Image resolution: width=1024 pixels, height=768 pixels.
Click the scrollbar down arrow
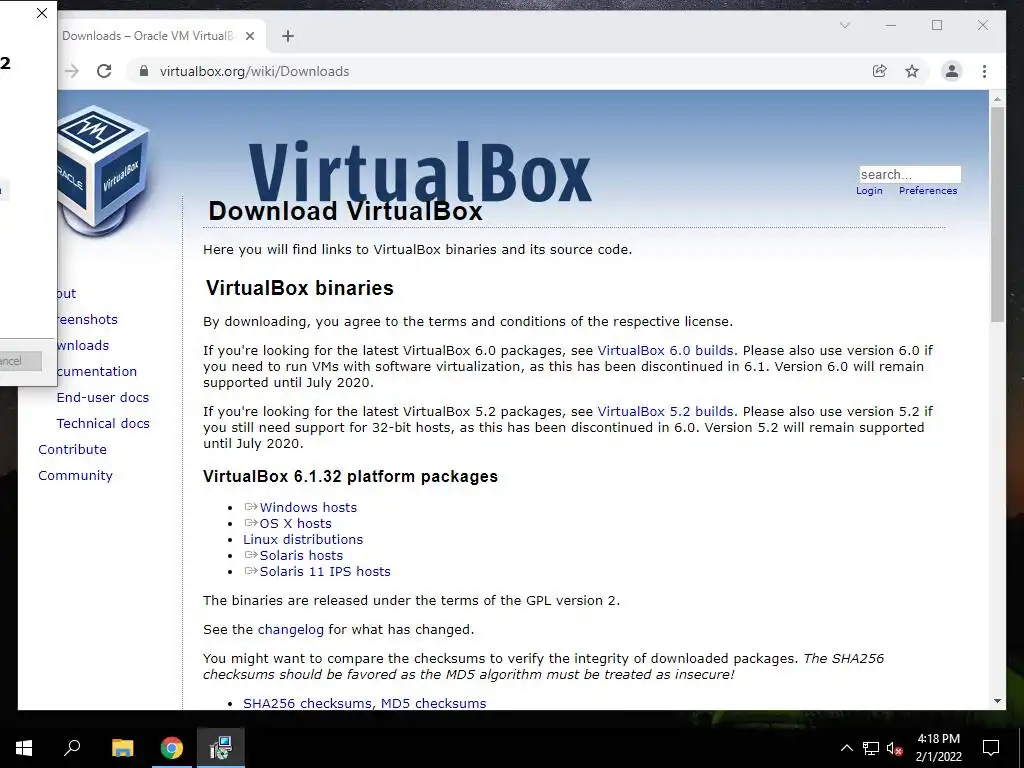tap(997, 701)
